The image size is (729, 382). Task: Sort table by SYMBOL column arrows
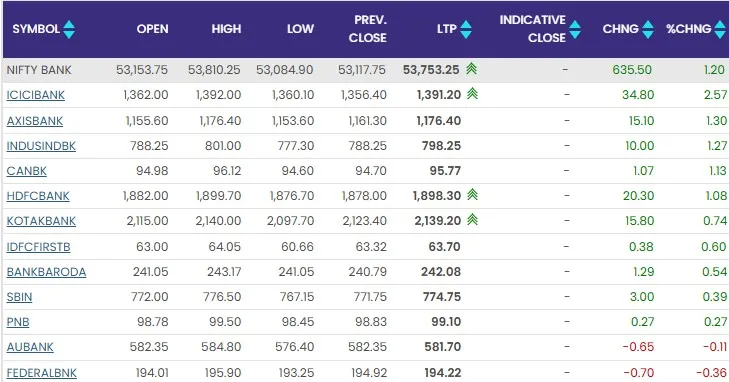click(x=69, y=29)
